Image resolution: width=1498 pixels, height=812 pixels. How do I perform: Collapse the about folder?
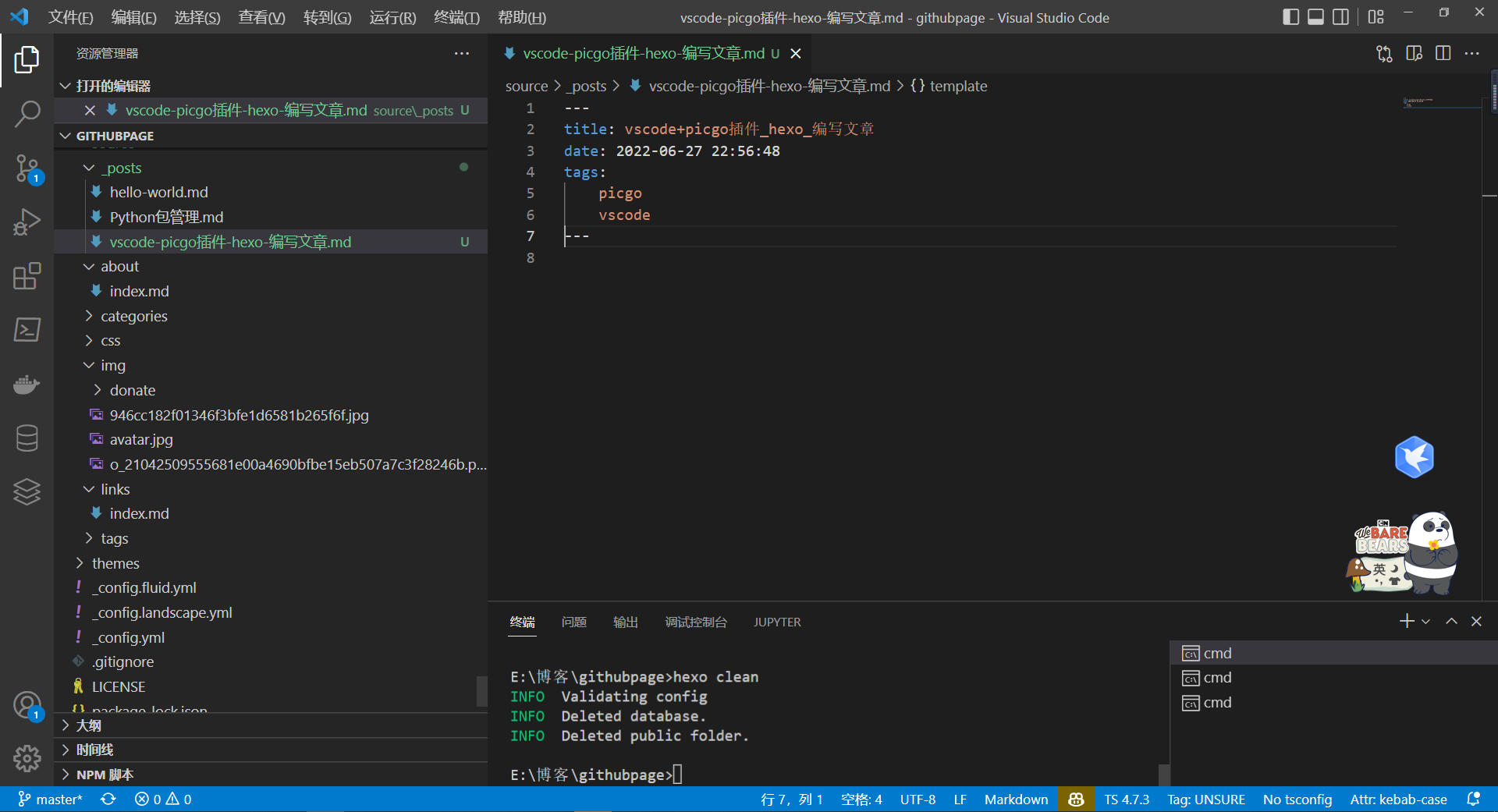pos(271,266)
